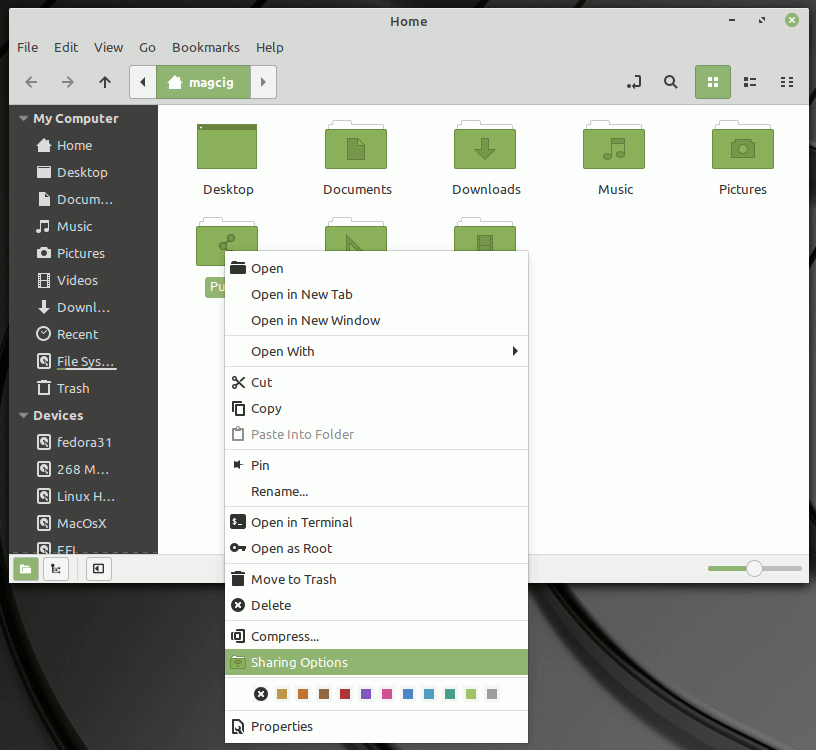
Task: Remove folder color with X swatch
Action: [261, 694]
